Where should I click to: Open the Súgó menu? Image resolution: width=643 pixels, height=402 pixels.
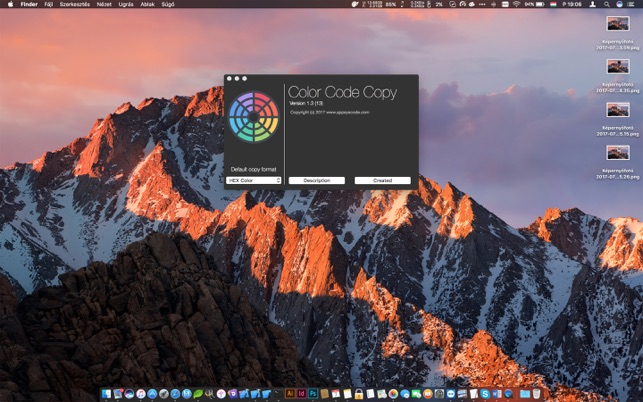168,4
